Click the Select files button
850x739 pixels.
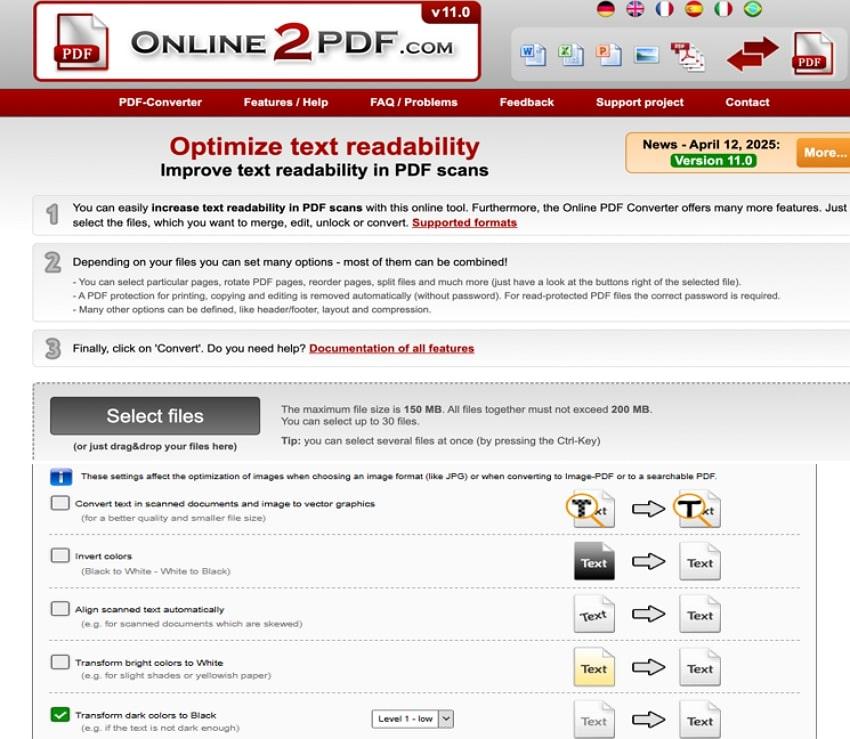tap(155, 416)
